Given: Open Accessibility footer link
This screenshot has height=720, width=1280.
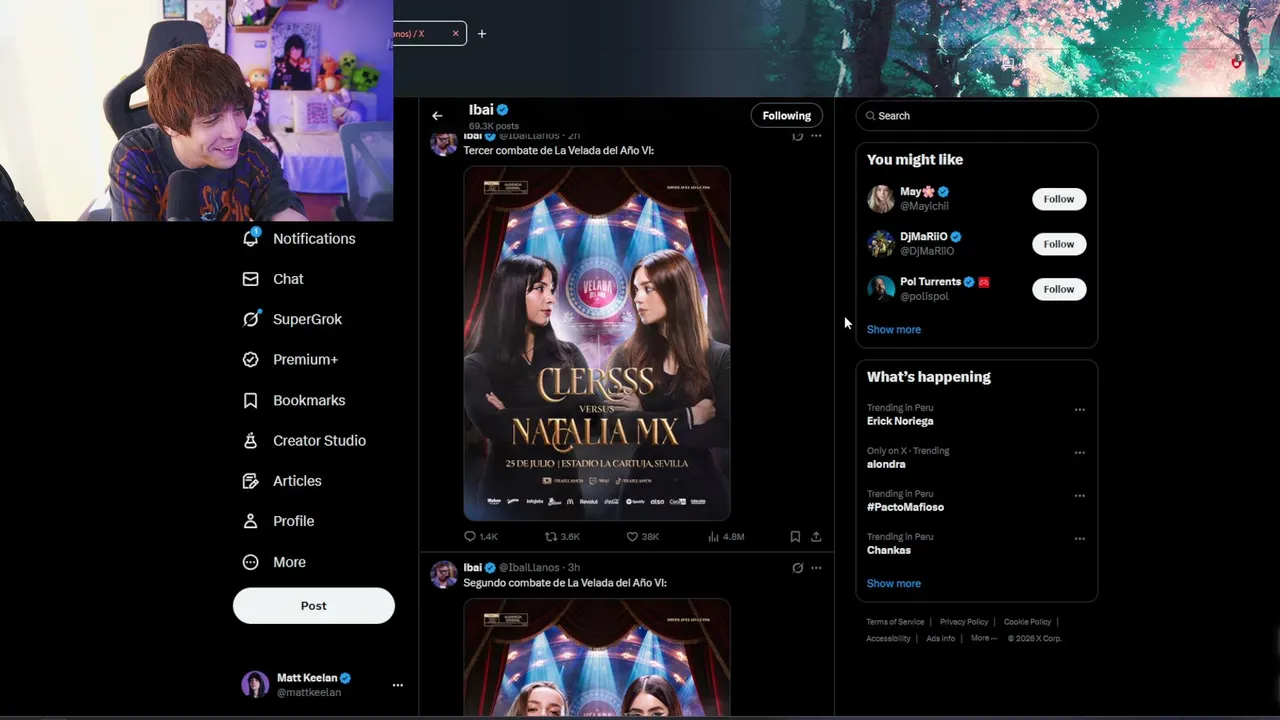Looking at the screenshot, I should click(888, 639).
